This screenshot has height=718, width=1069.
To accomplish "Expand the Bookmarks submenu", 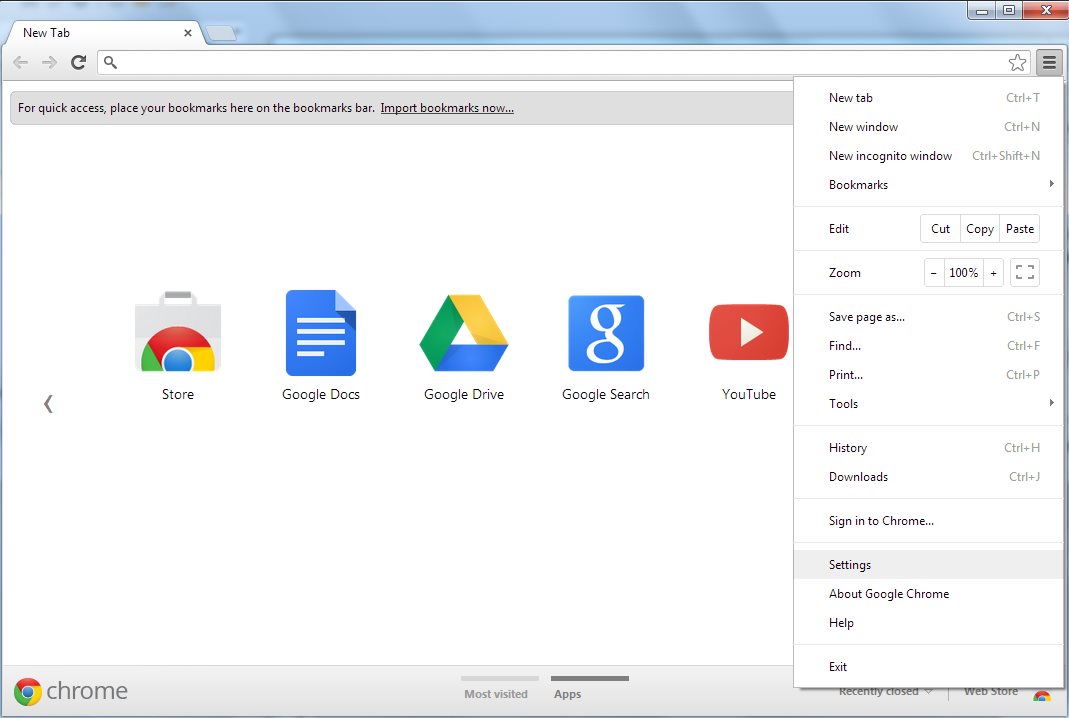I will [929, 185].
